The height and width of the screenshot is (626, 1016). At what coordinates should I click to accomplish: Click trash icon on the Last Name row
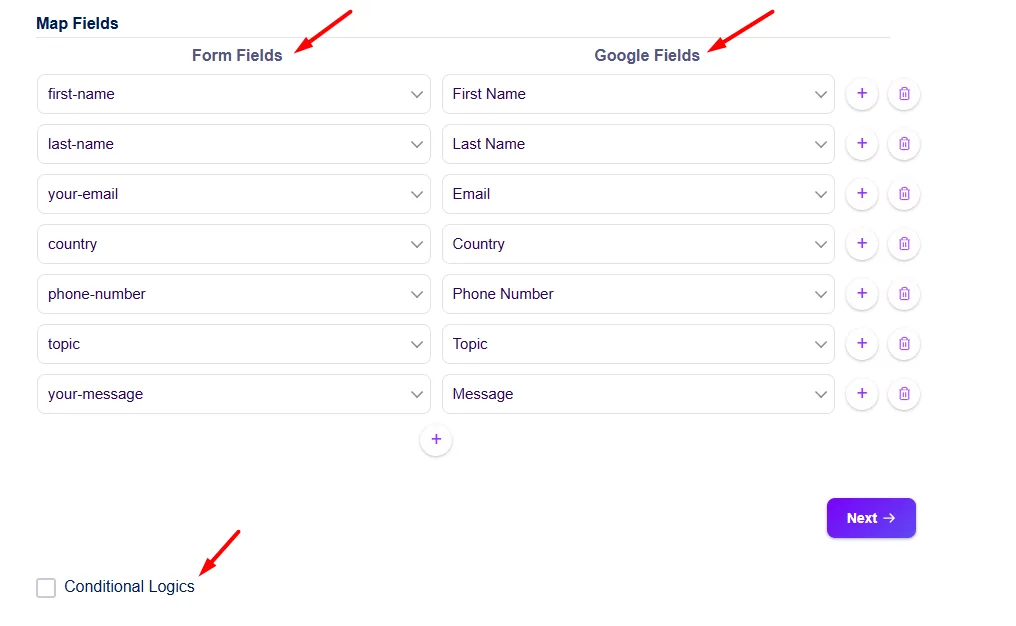(x=904, y=144)
